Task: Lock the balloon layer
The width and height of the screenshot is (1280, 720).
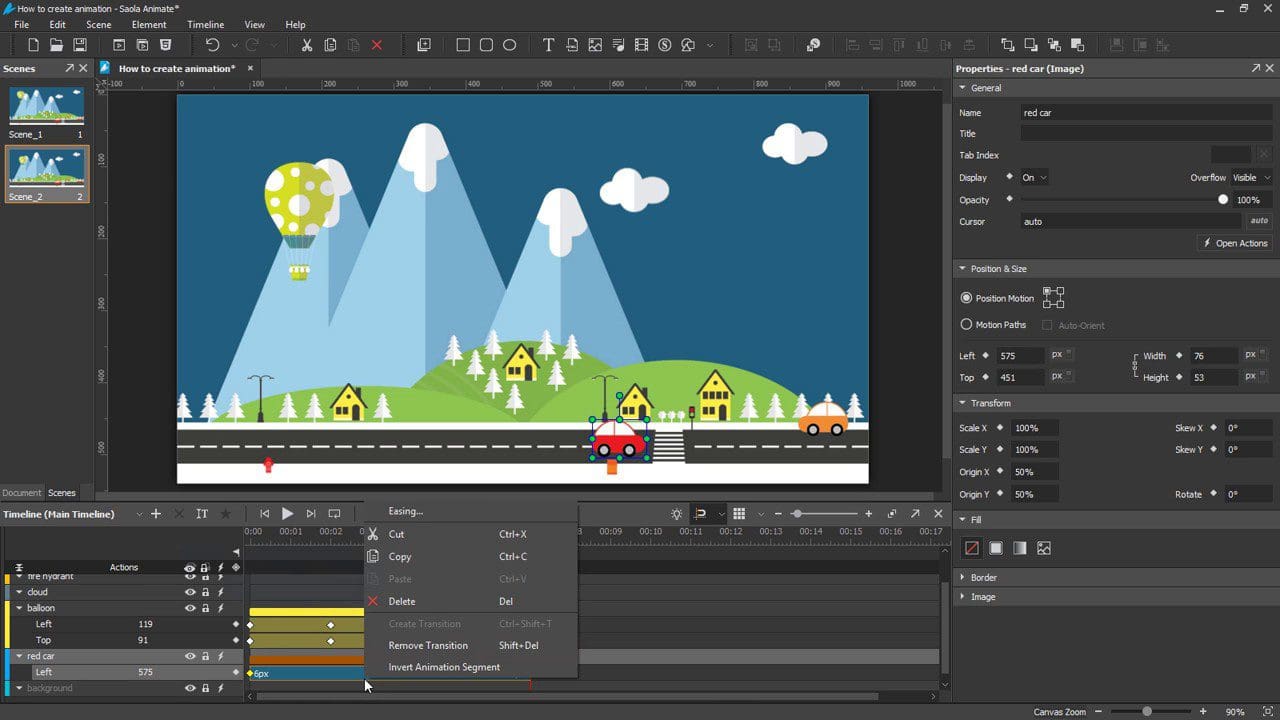Action: click(205, 608)
